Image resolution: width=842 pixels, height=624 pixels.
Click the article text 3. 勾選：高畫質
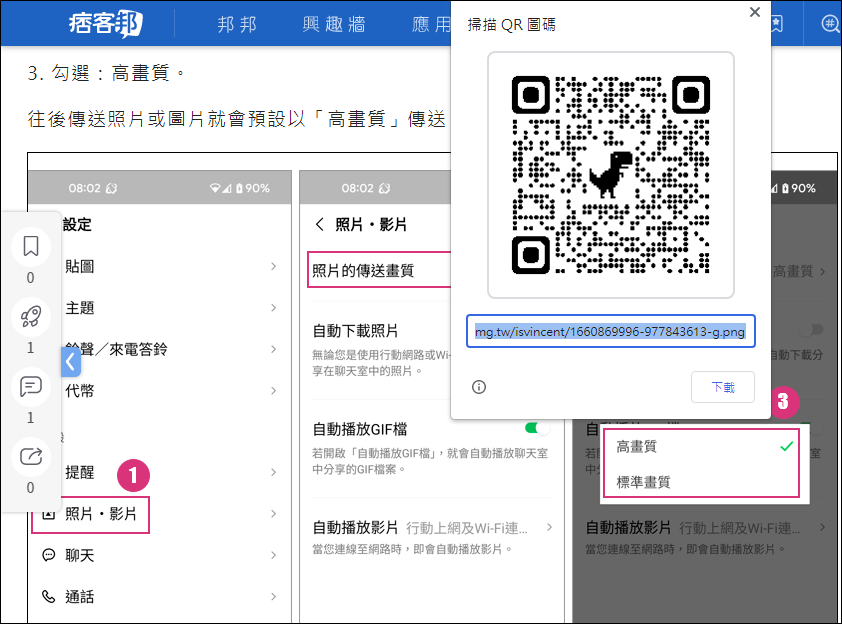point(106,72)
